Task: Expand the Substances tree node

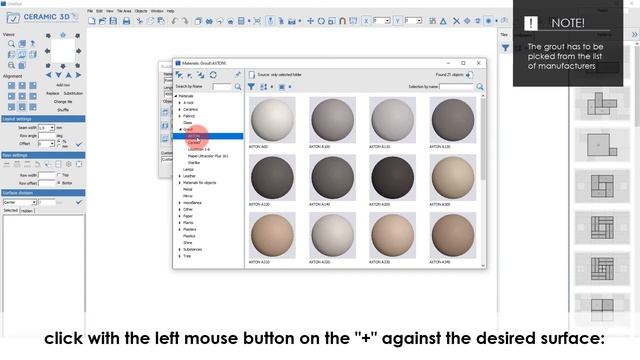Action: (180, 249)
